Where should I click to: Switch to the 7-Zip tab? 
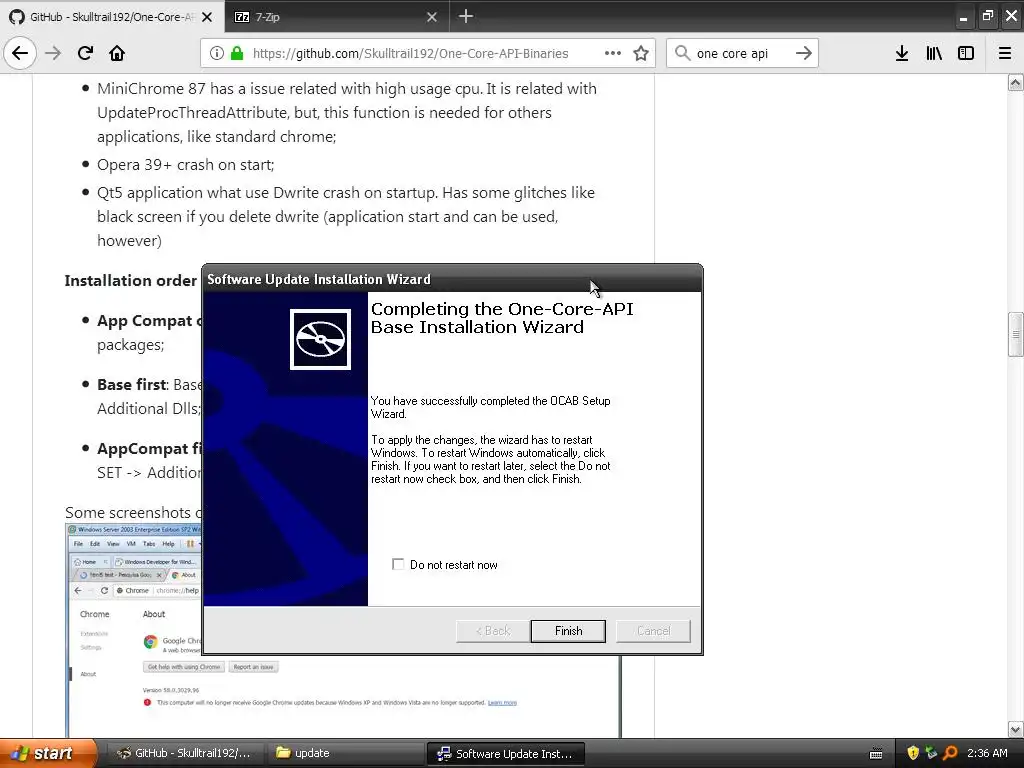337,17
